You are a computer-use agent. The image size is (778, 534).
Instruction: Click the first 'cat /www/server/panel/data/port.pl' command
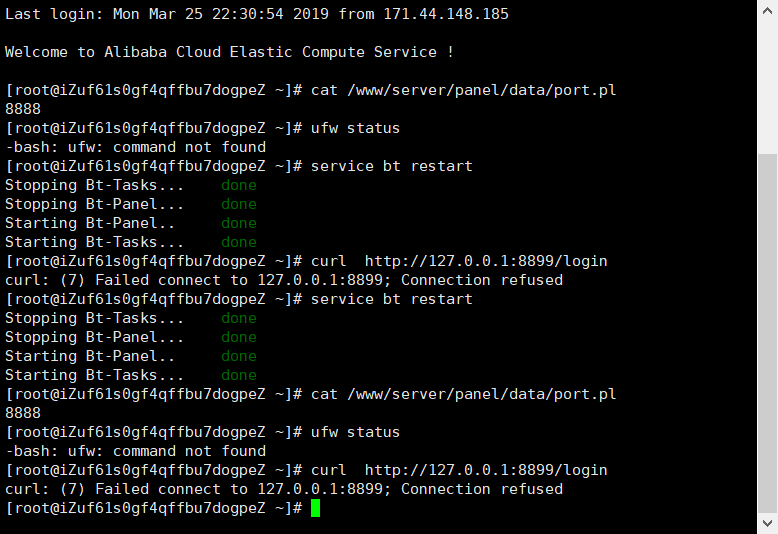coord(463,90)
